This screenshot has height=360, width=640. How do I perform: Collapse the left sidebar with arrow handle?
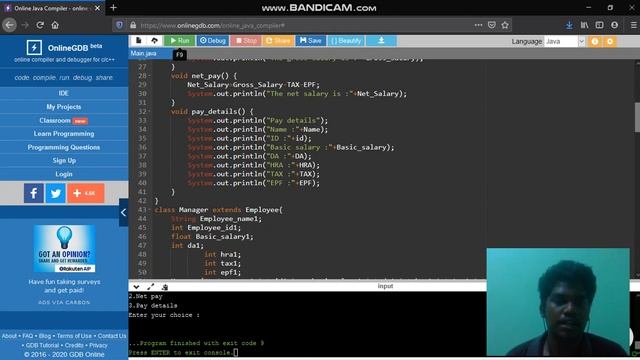[123, 212]
